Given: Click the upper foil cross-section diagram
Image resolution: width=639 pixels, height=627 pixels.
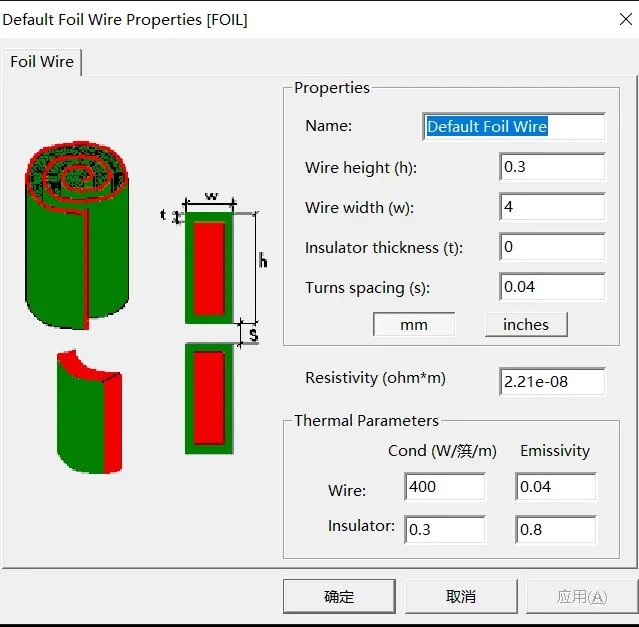Looking at the screenshot, I should [209, 268].
